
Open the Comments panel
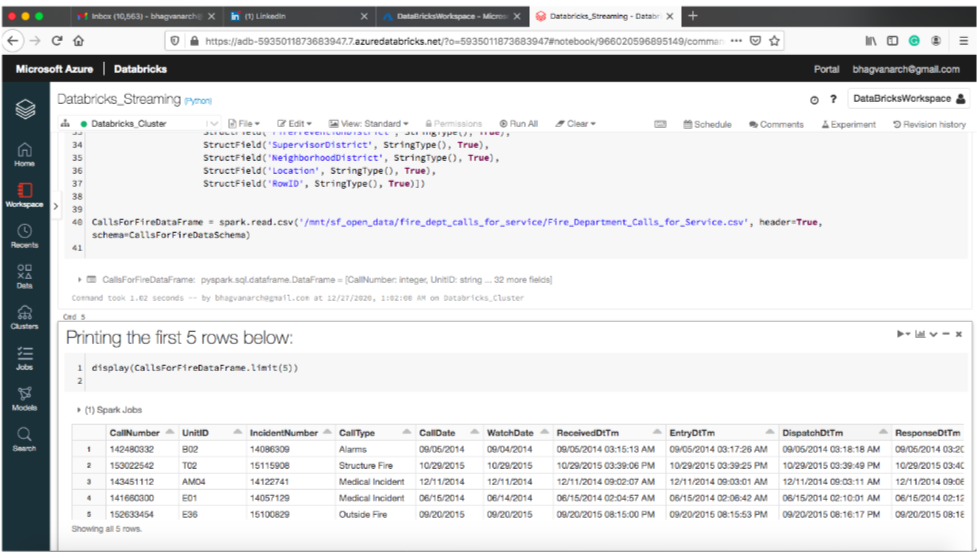tap(776, 124)
